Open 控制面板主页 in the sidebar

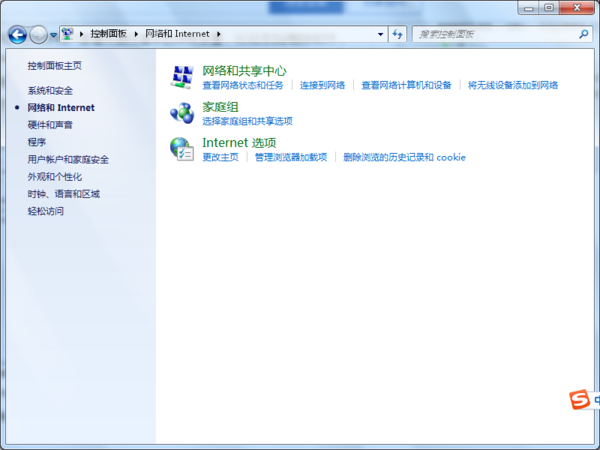[x=55, y=66]
